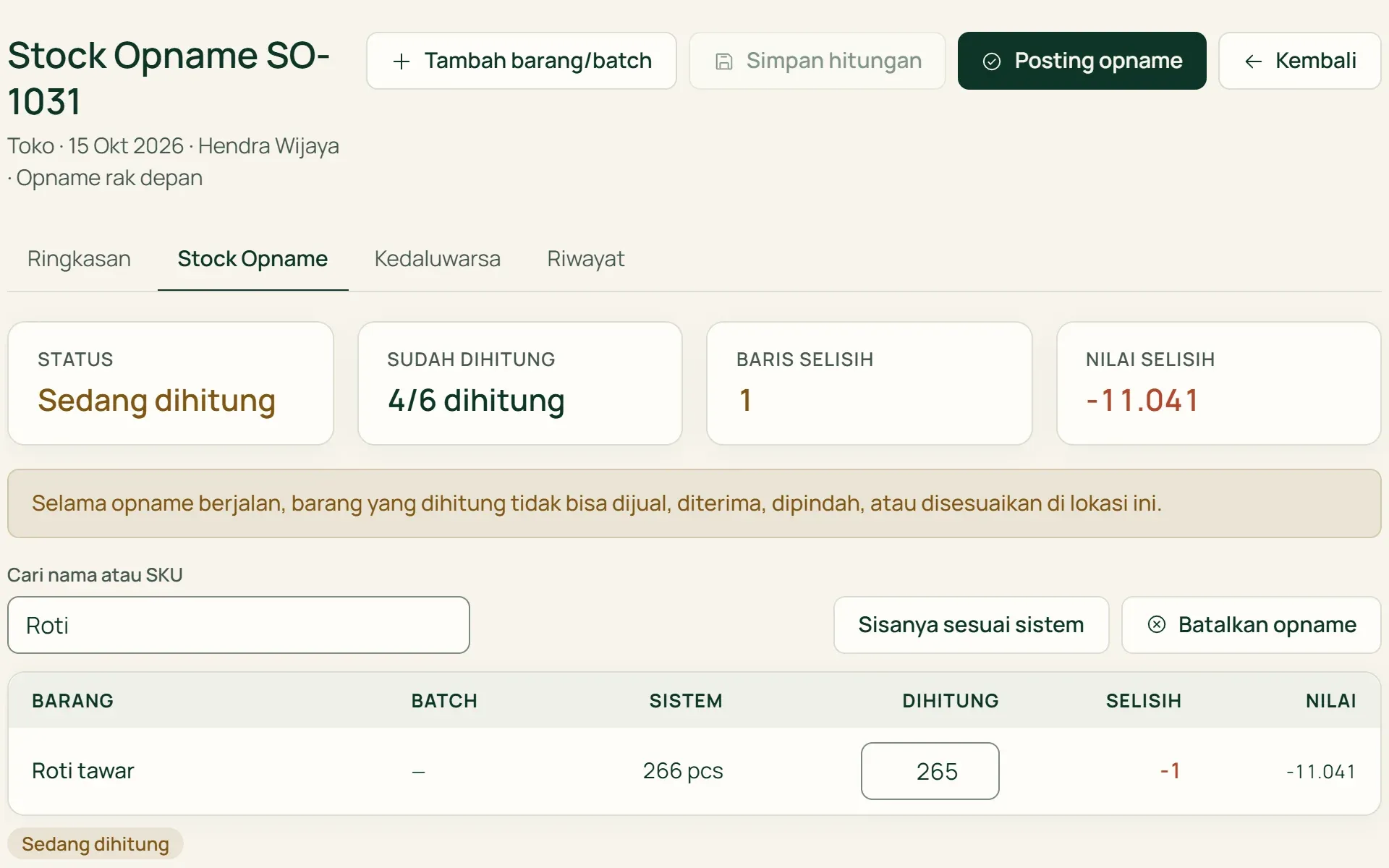Click the NILAI column header

pyautogui.click(x=1330, y=701)
